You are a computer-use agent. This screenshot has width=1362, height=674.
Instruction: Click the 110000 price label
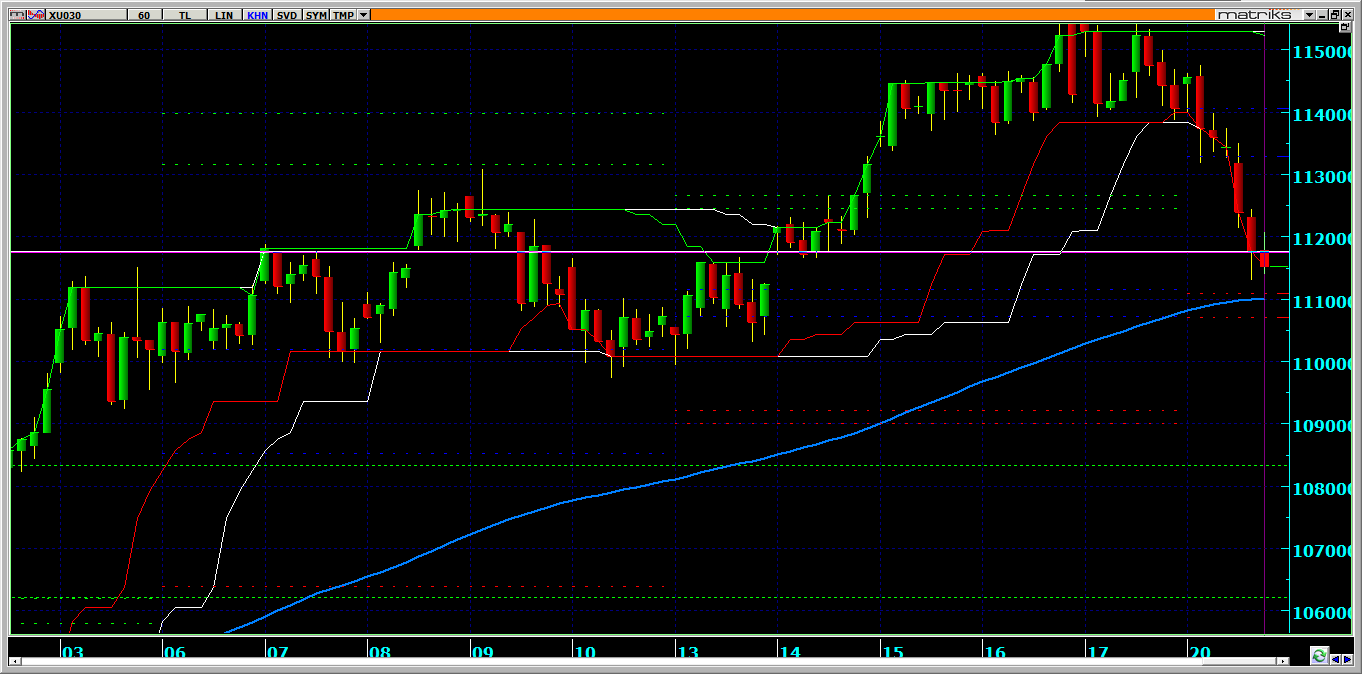tap(1324, 363)
